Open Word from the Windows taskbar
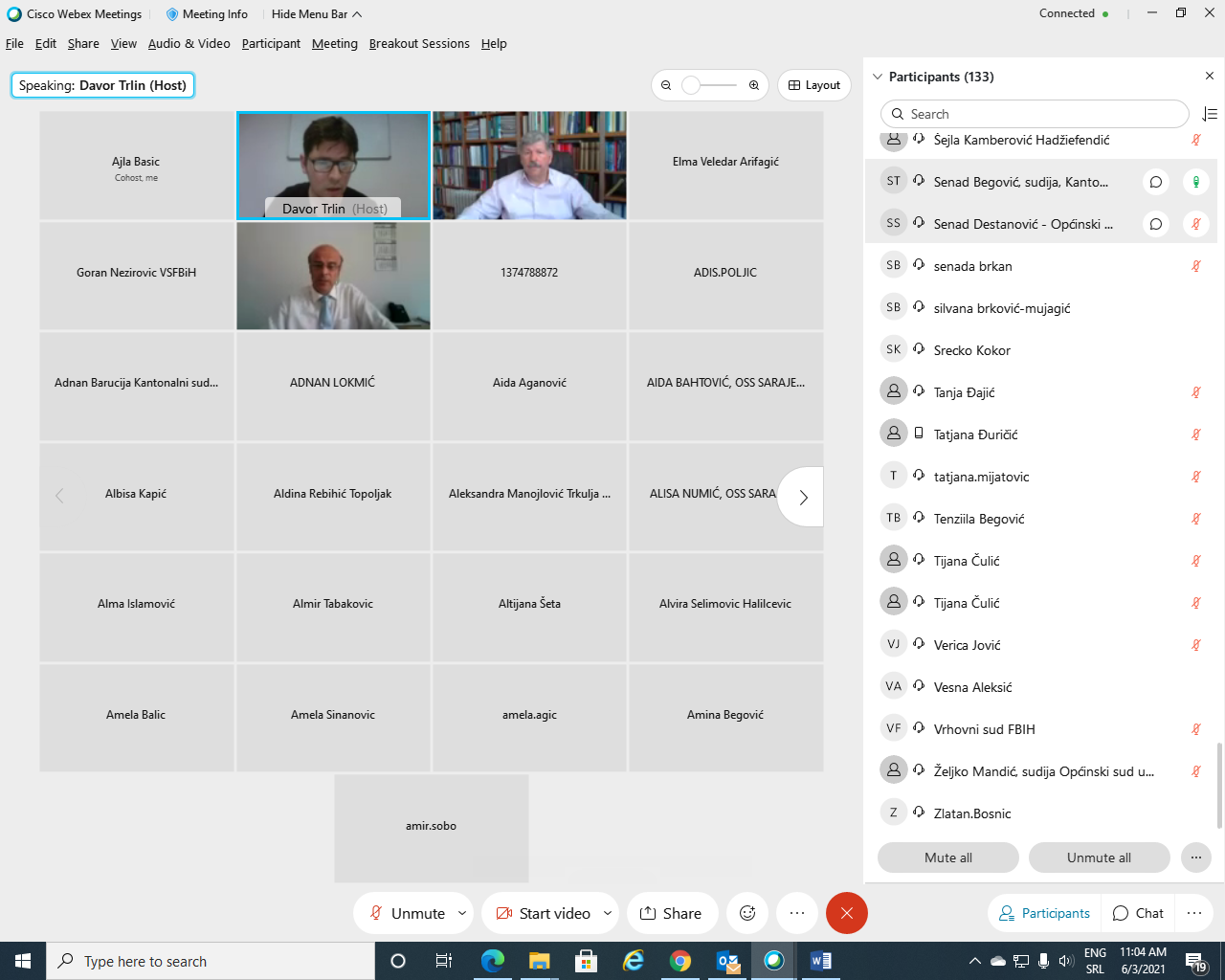 click(820, 961)
